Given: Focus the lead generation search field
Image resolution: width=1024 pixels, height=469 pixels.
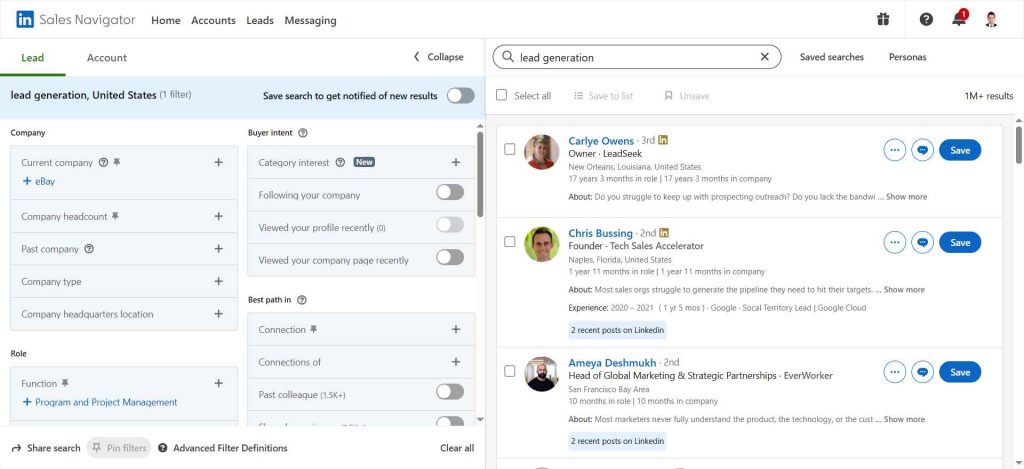Looking at the screenshot, I should point(637,57).
